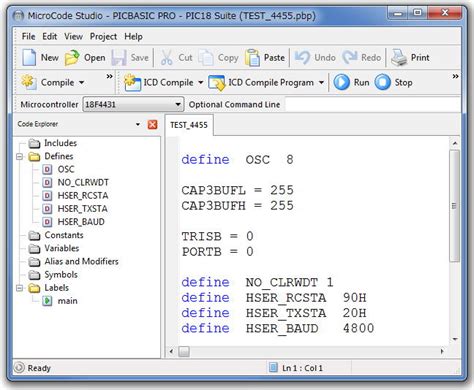This screenshot has width=474, height=390.
Task: Click the Compile button label
Action: 57,82
